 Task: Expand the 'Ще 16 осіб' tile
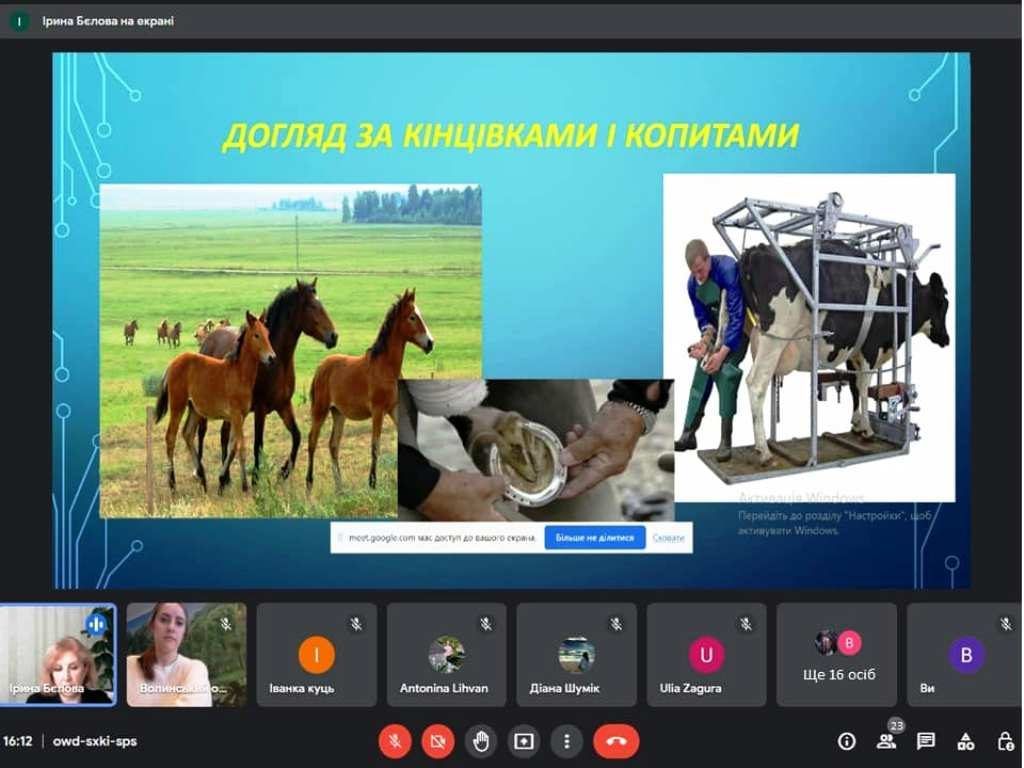point(837,655)
